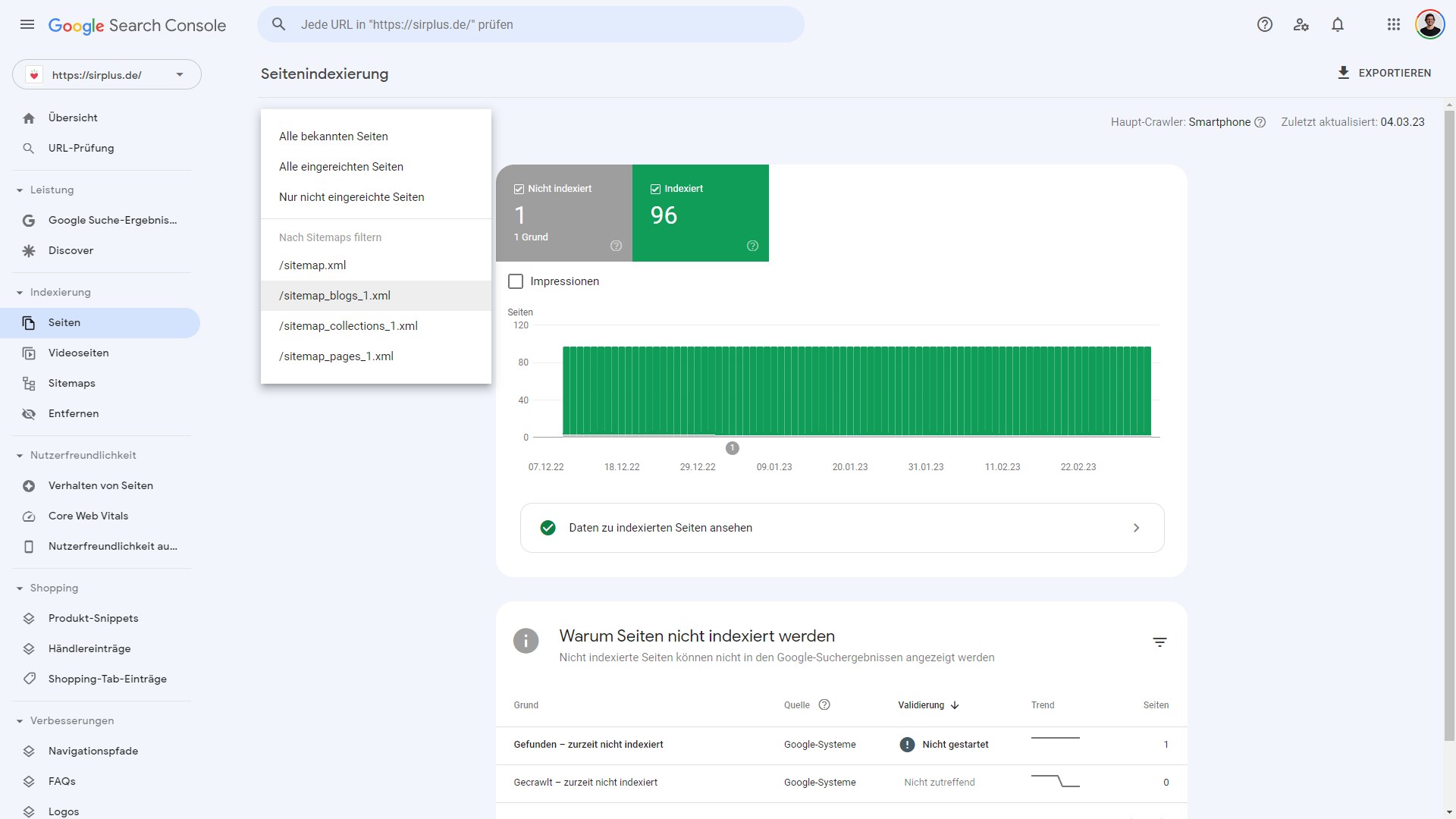Image resolution: width=1456 pixels, height=819 pixels.
Task: Click the Discover asterisk icon
Action: [x=29, y=251]
